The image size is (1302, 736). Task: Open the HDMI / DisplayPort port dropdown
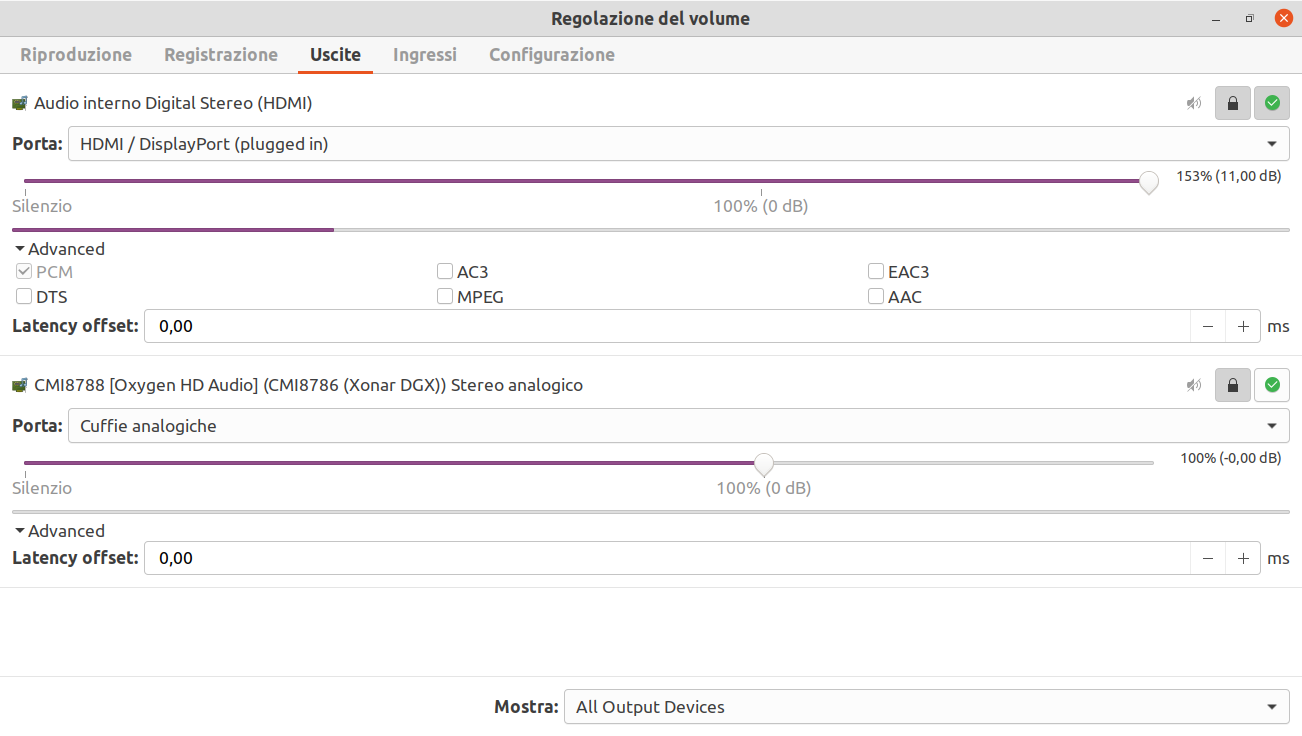pyautogui.click(x=679, y=144)
